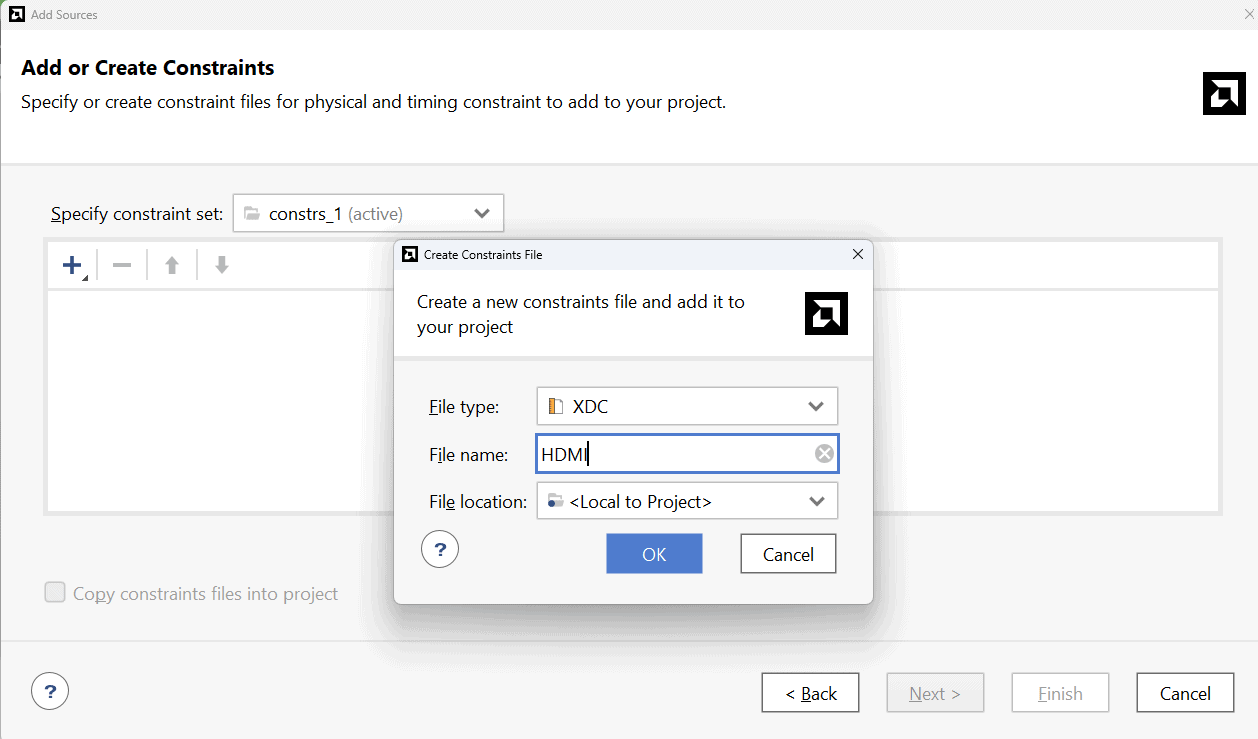Image resolution: width=1258 pixels, height=739 pixels.
Task: Click the AMD logo in dialog header
Action: [x=826, y=314]
